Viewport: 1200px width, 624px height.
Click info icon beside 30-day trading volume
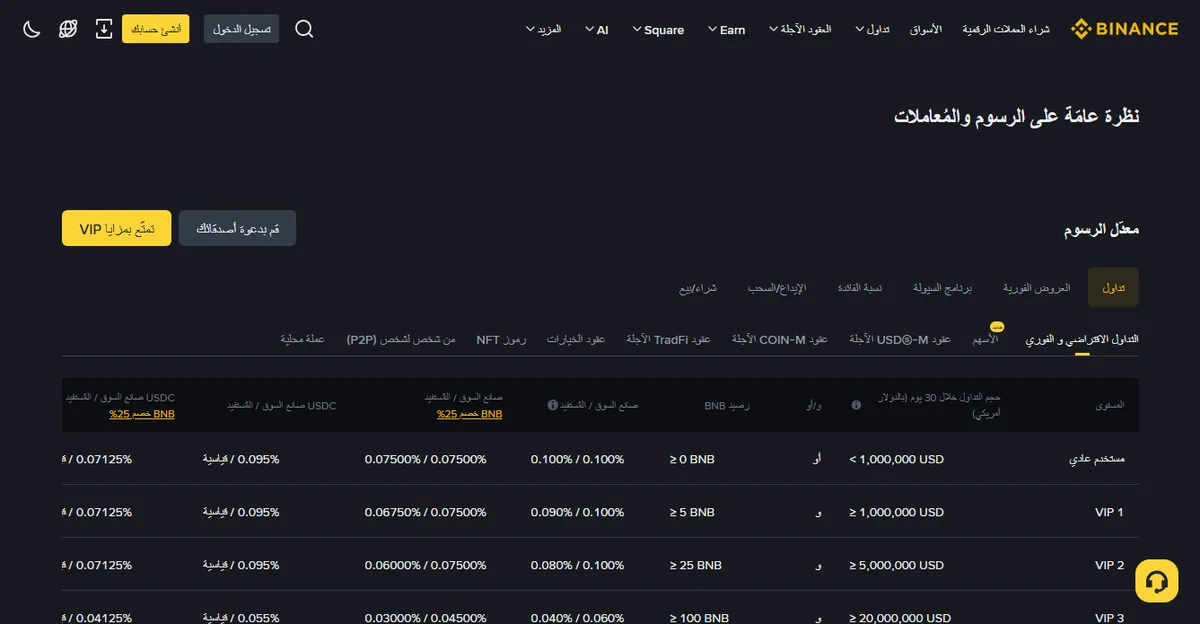pos(856,405)
